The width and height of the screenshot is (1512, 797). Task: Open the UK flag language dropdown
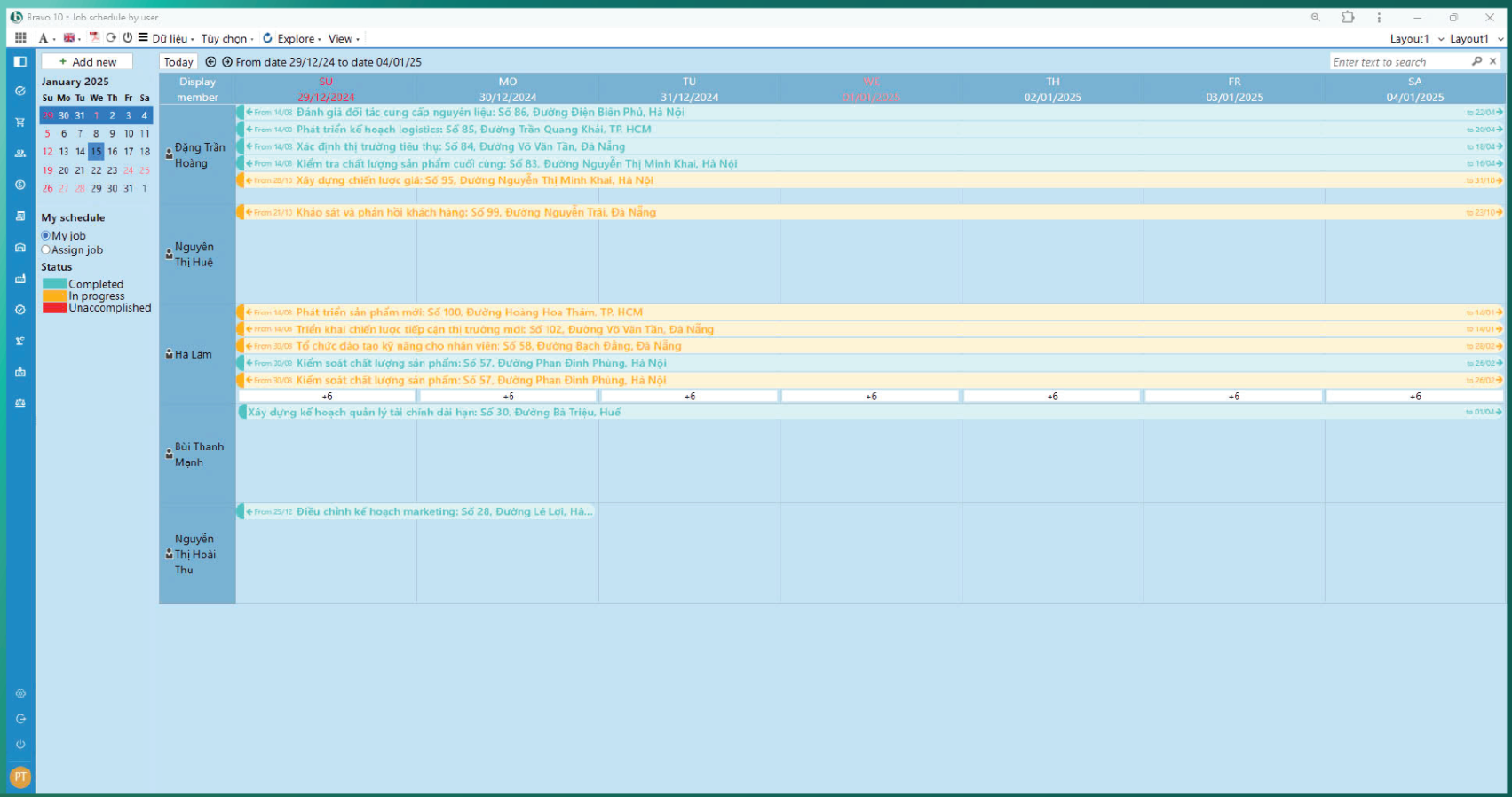[71, 38]
